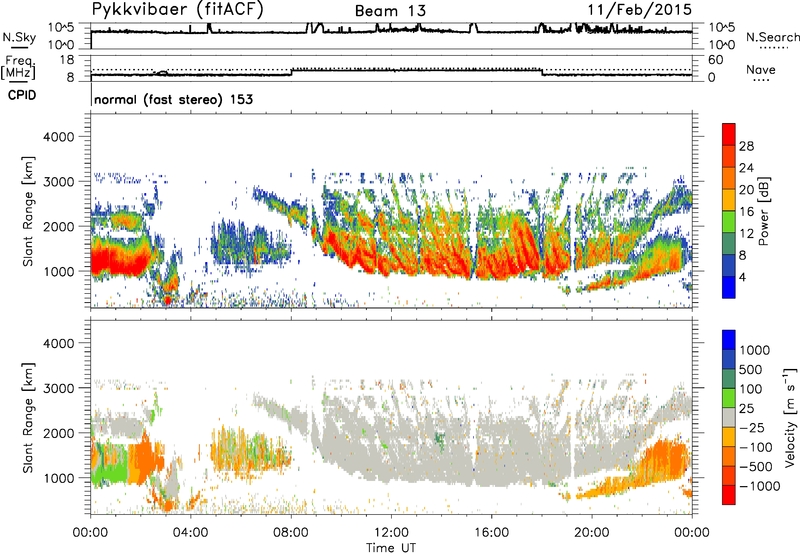The width and height of the screenshot is (800, 554).
Task: Click the power scale value "4"
Action: tap(743, 278)
